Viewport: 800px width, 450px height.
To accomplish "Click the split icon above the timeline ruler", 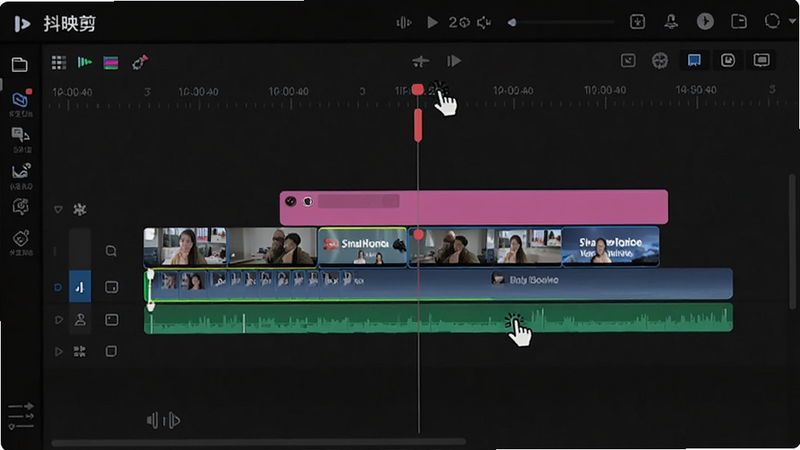I will point(420,62).
